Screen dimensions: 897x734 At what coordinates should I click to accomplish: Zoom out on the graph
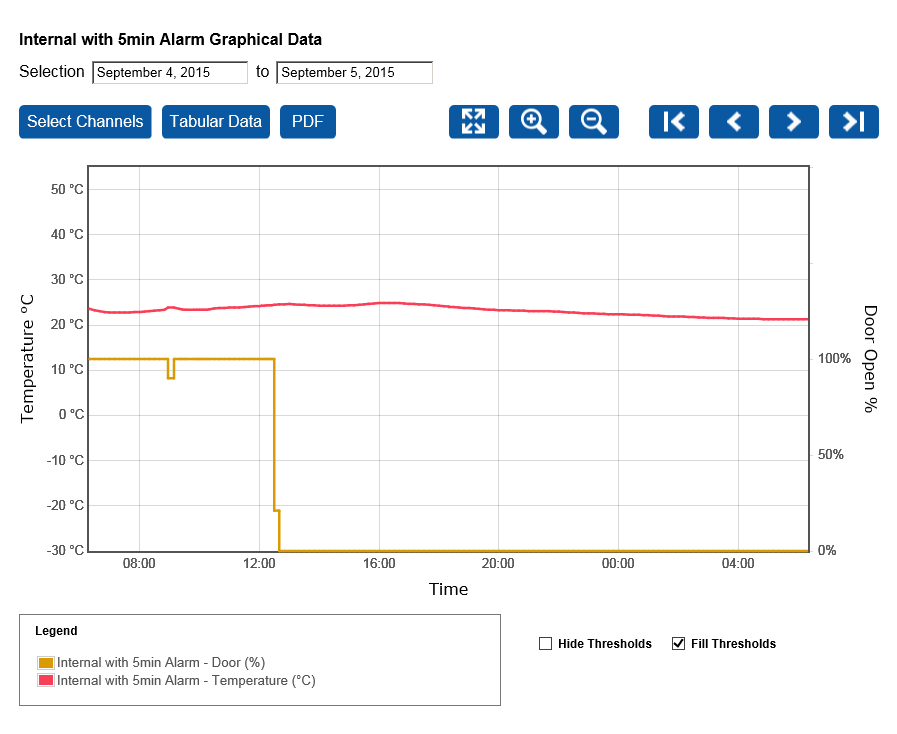[x=593, y=121]
